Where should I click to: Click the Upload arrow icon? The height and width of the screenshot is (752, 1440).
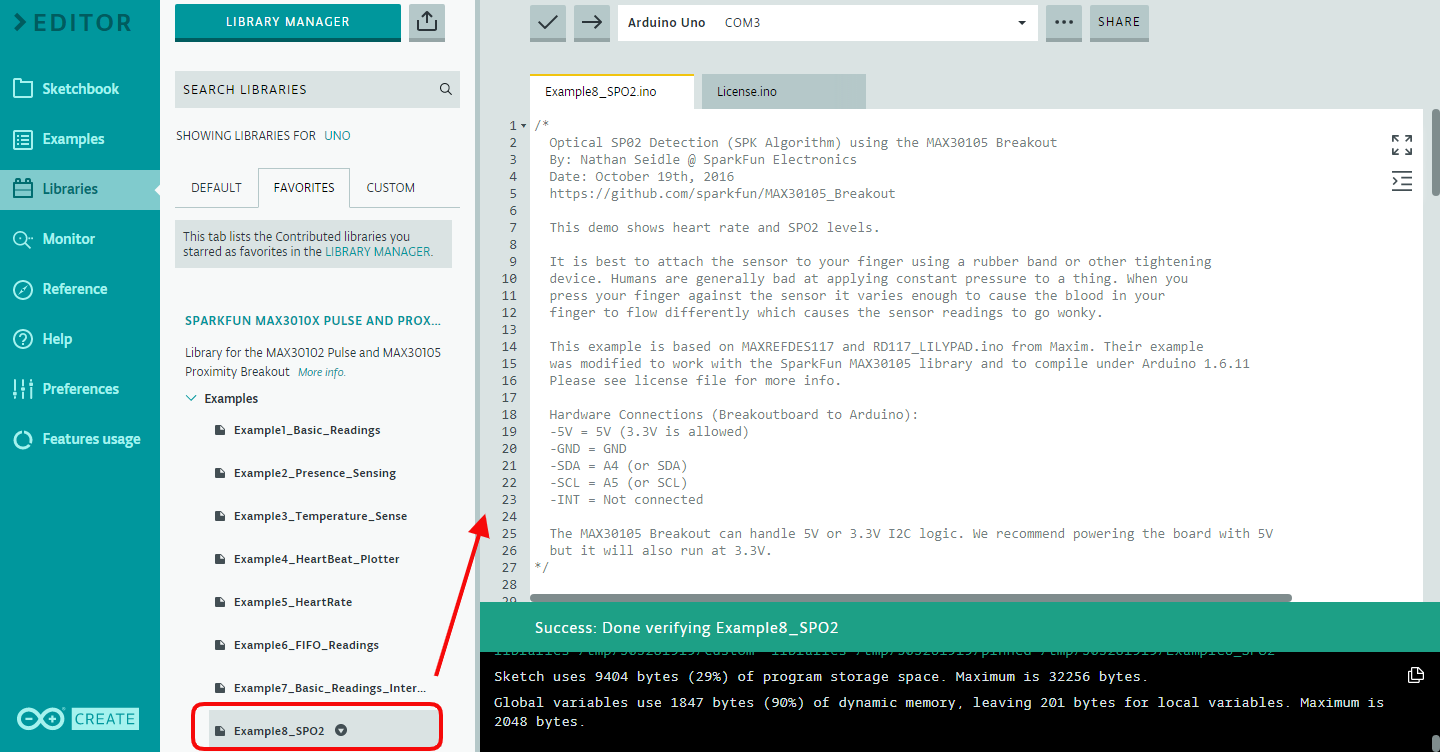coord(592,22)
